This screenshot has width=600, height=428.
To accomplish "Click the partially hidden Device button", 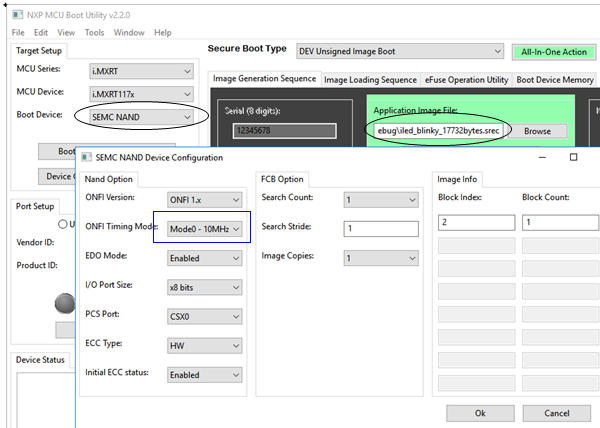I will click(57, 176).
